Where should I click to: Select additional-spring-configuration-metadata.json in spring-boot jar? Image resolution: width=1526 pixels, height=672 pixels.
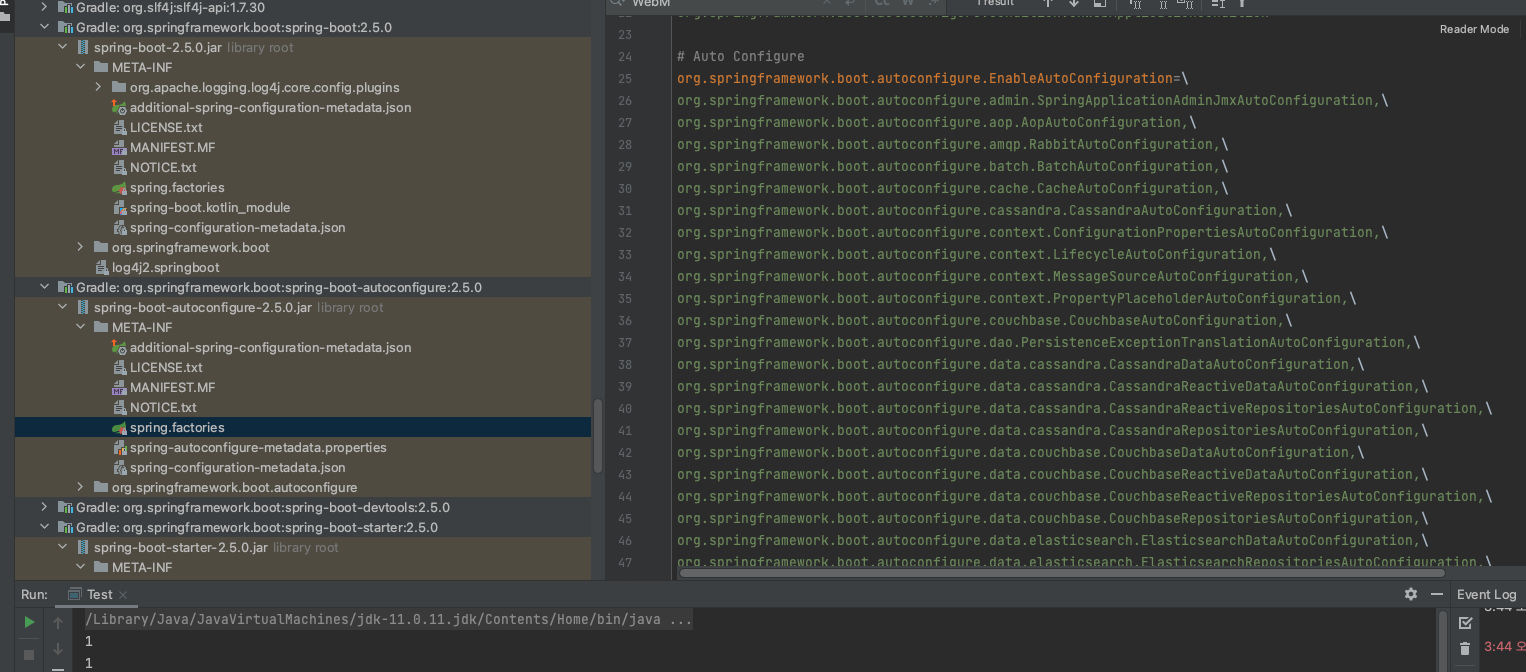point(270,107)
